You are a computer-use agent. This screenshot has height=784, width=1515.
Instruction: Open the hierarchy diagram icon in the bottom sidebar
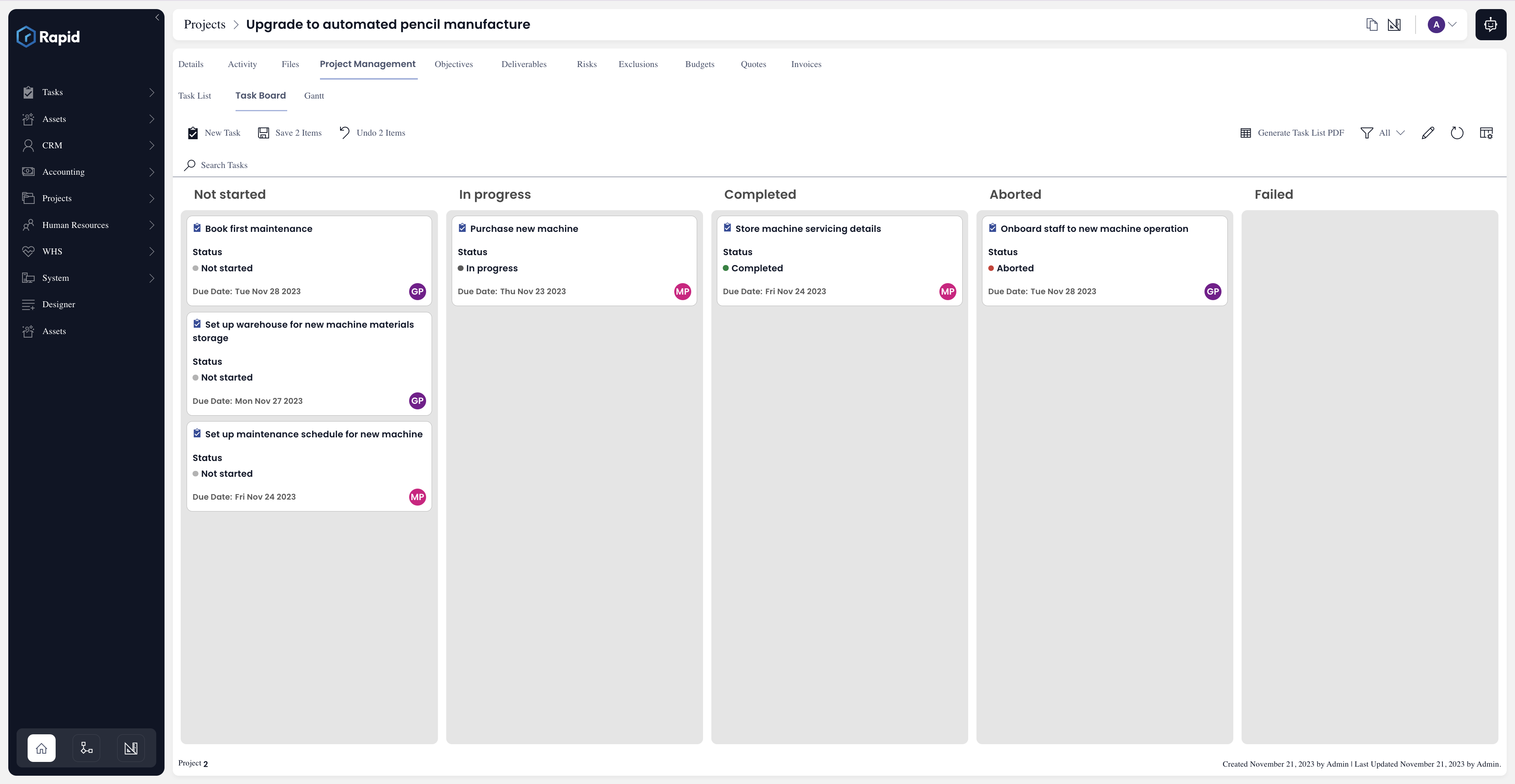coord(86,748)
